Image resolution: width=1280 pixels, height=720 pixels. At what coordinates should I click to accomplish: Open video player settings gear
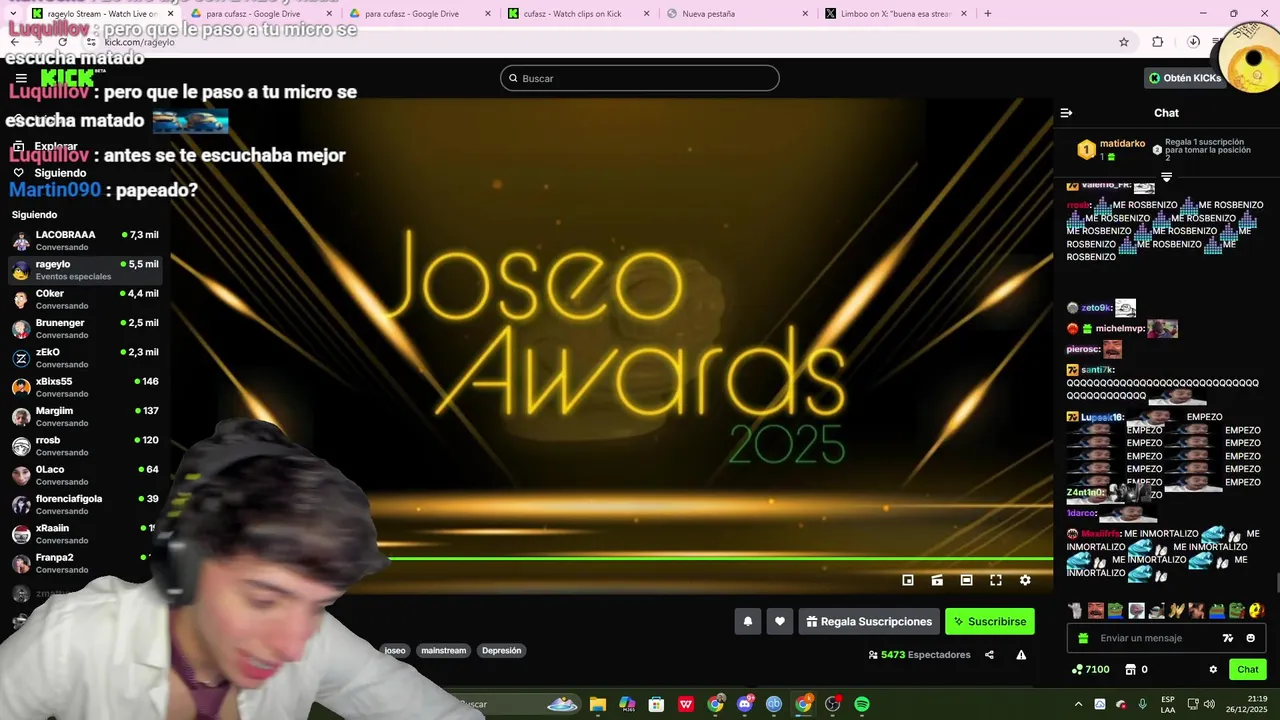(1025, 580)
